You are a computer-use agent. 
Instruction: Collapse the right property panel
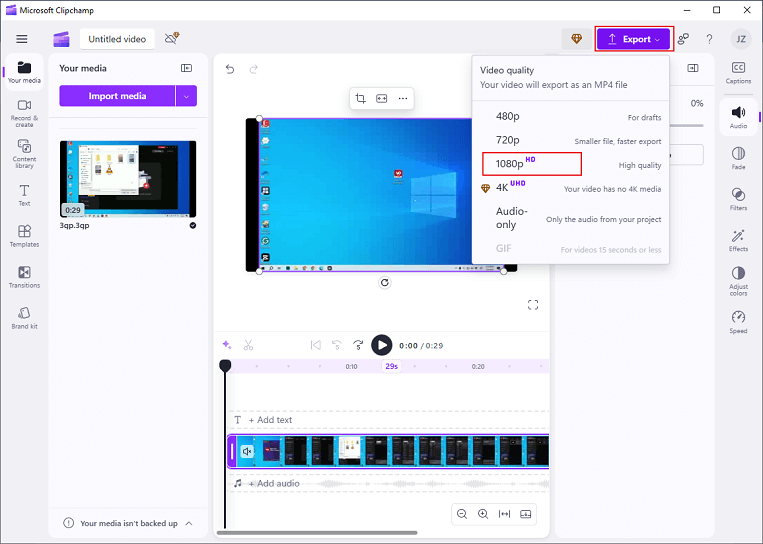693,68
